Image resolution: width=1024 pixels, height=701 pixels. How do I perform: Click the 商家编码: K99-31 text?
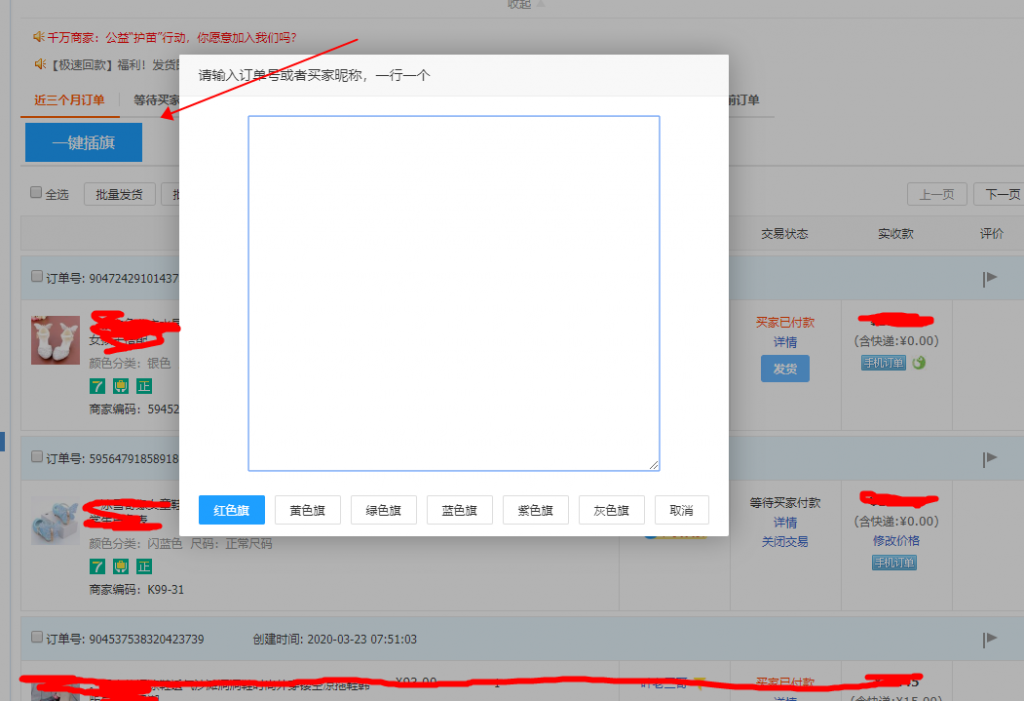[136, 590]
